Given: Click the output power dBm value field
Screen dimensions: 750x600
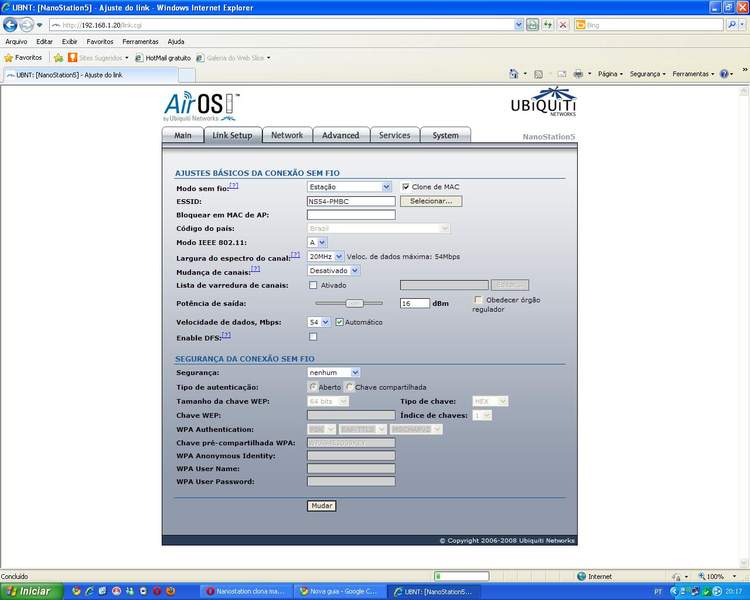Looking at the screenshot, I should tap(415, 303).
